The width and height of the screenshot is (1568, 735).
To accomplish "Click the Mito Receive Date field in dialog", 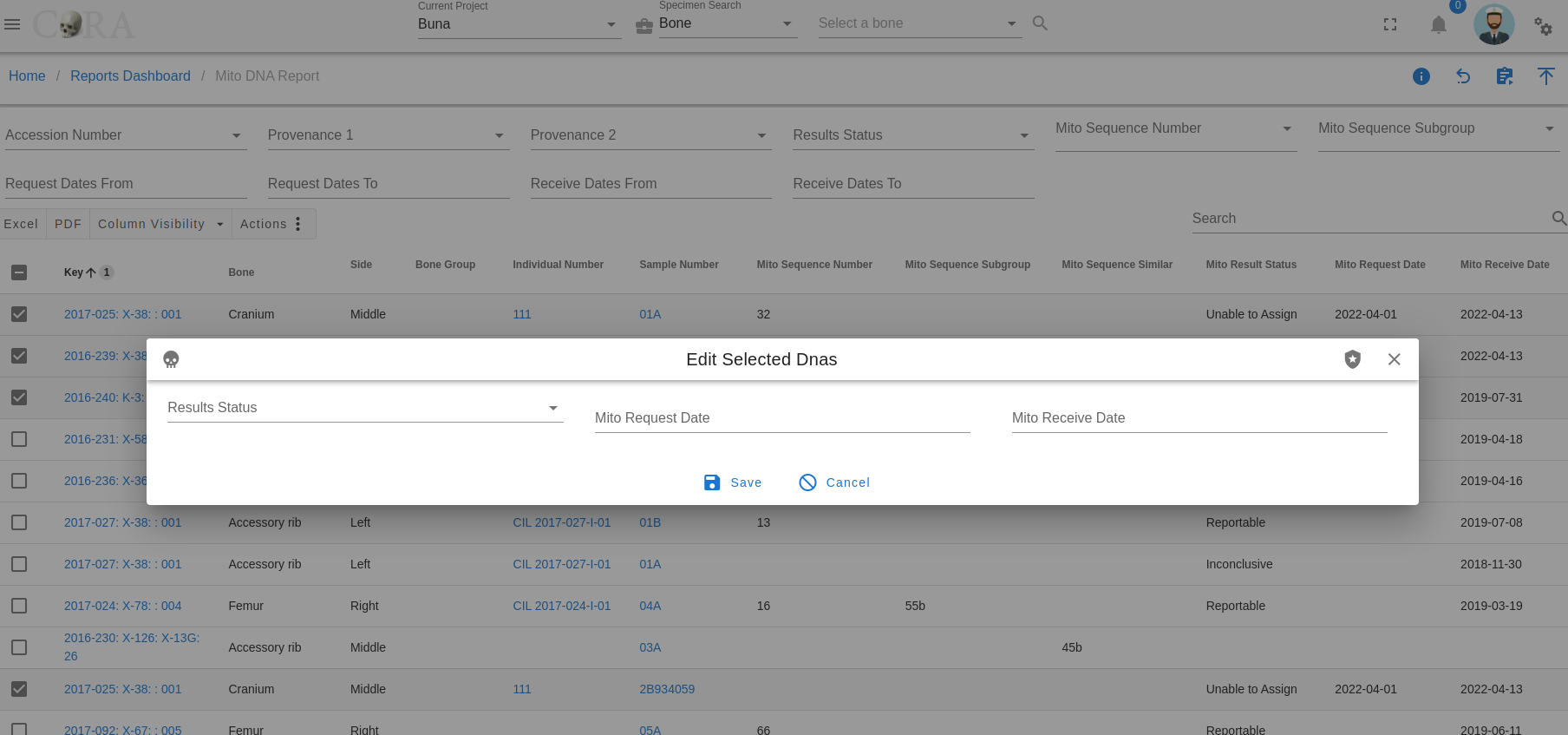I will tap(1199, 418).
